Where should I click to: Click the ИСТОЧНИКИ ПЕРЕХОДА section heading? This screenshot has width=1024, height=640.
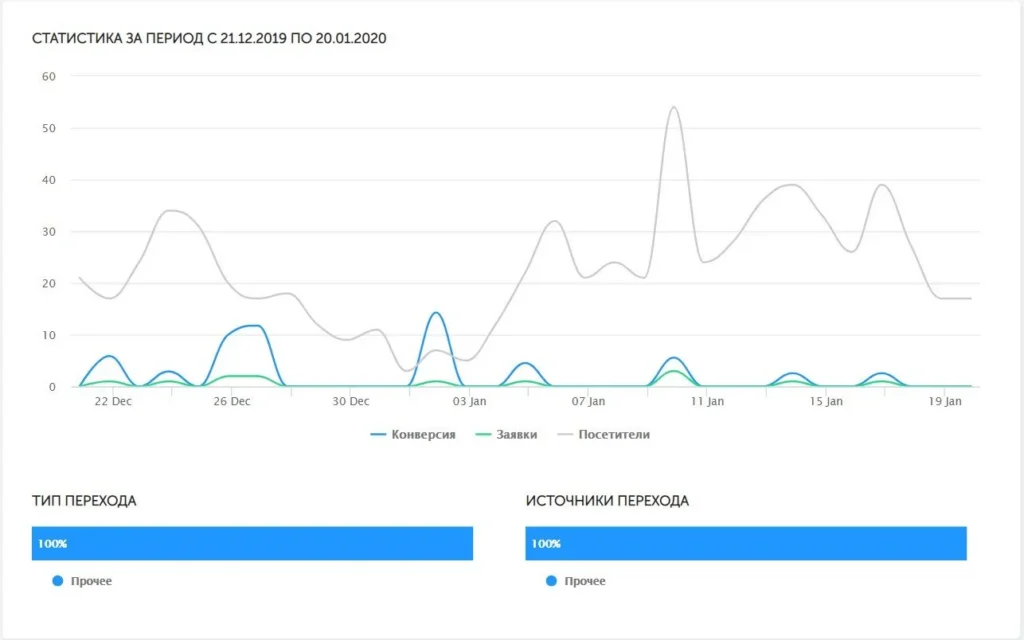pos(607,501)
